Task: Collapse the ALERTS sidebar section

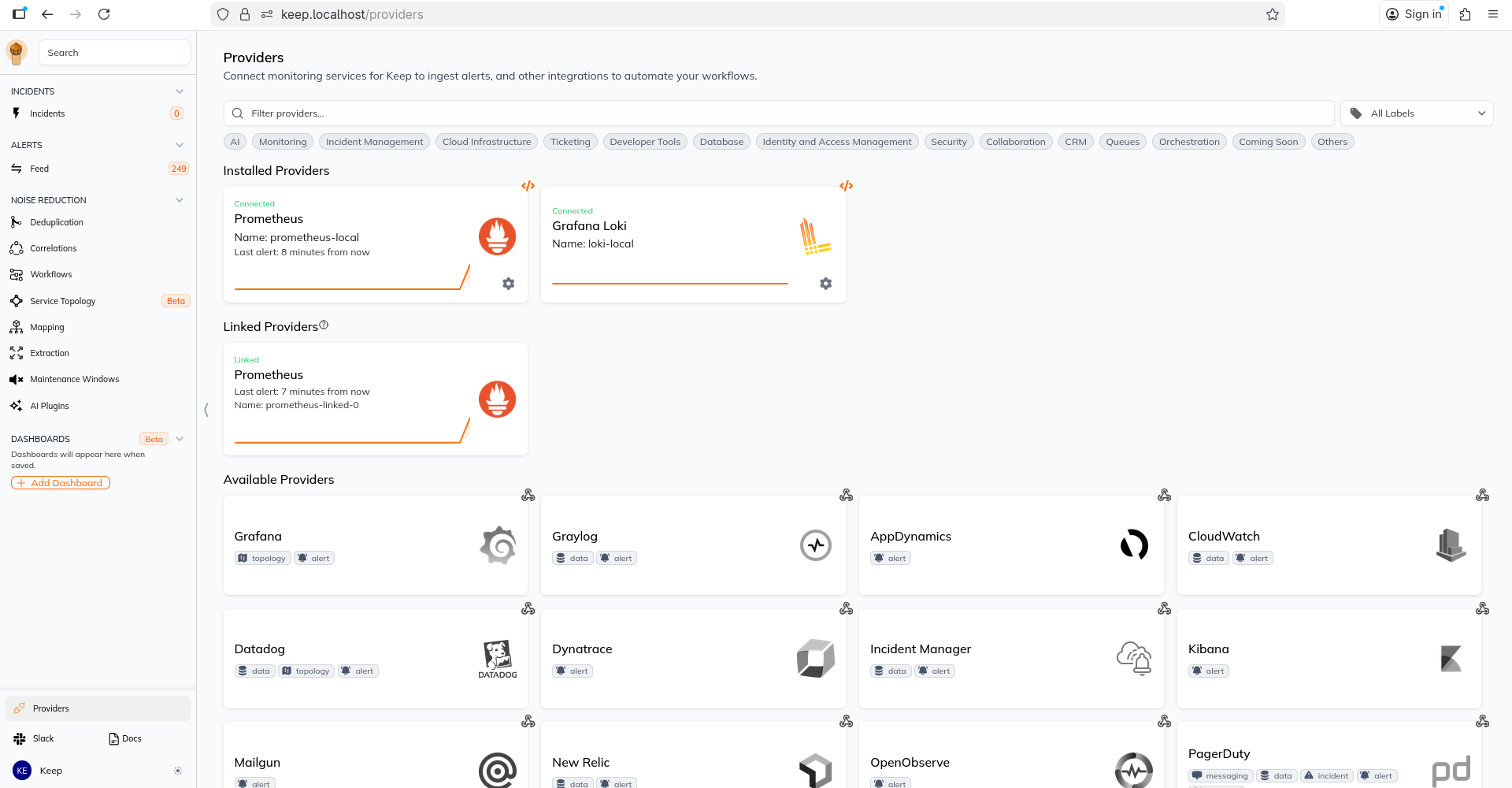Action: pyautogui.click(x=180, y=145)
